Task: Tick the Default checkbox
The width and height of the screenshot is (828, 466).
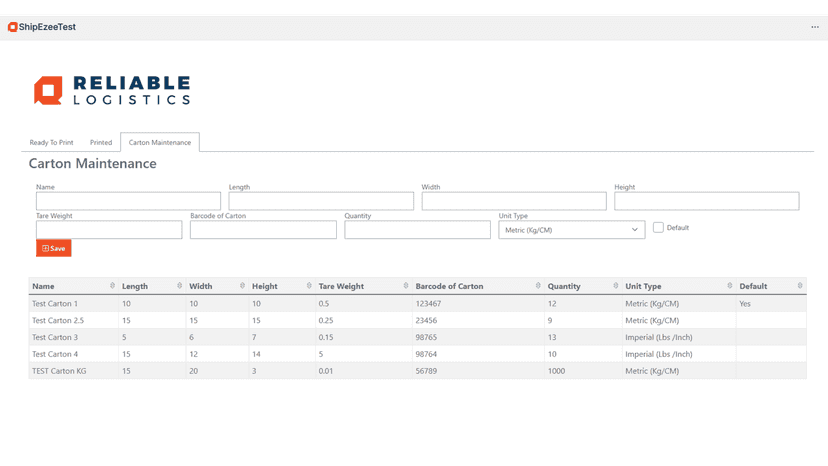Action: click(x=658, y=227)
